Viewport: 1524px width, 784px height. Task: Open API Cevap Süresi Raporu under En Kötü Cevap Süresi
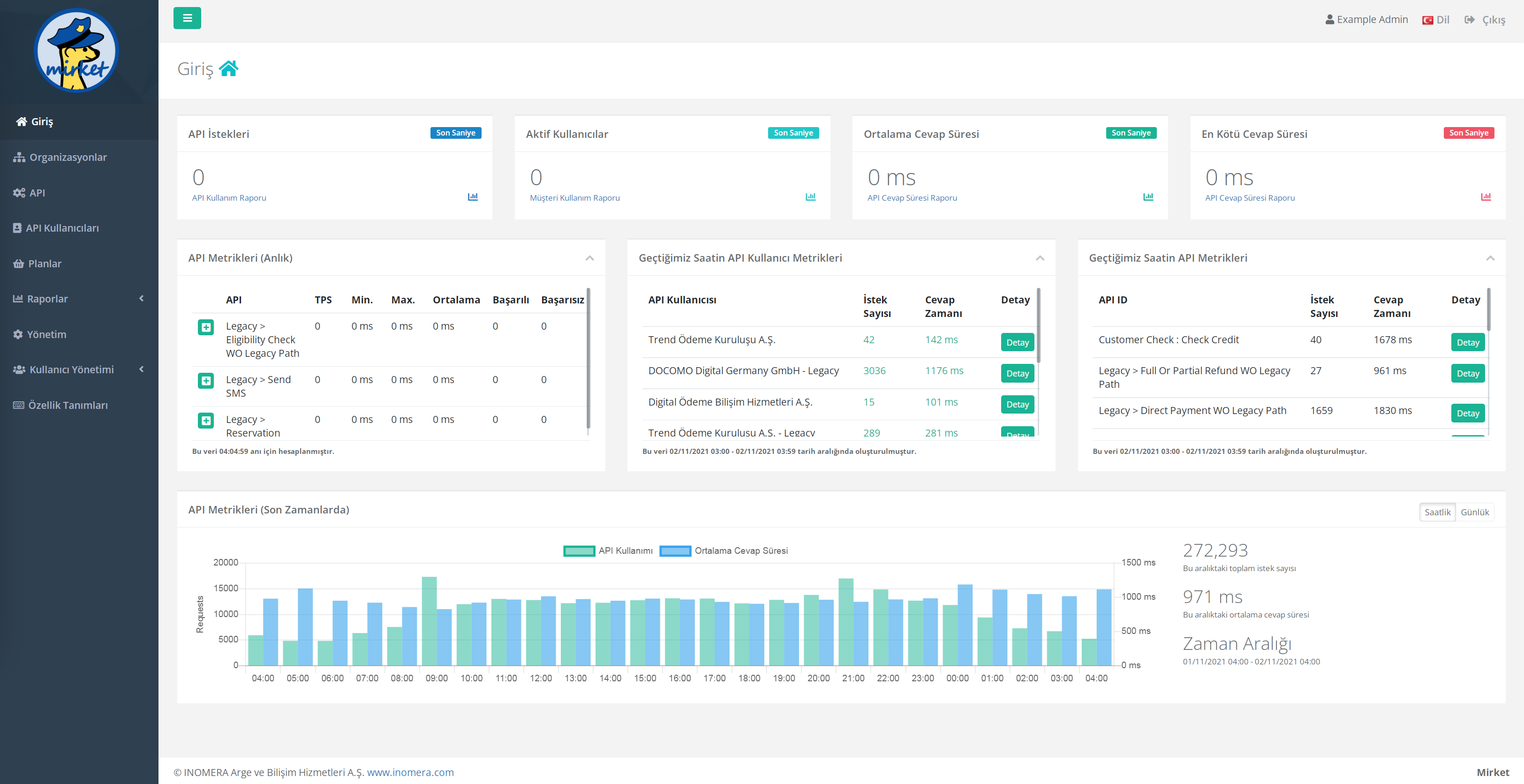[x=1250, y=197]
